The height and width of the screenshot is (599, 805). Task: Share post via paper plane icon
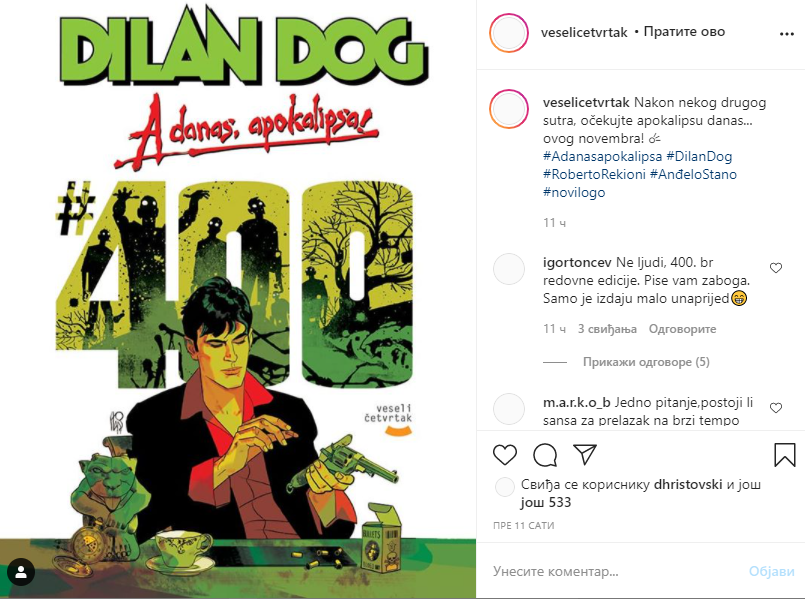tap(585, 454)
